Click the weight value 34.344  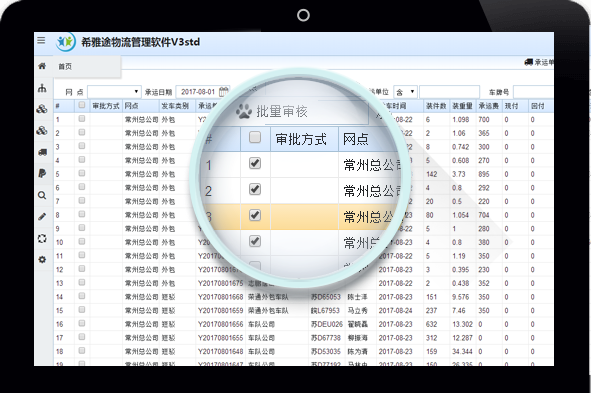coord(462,351)
